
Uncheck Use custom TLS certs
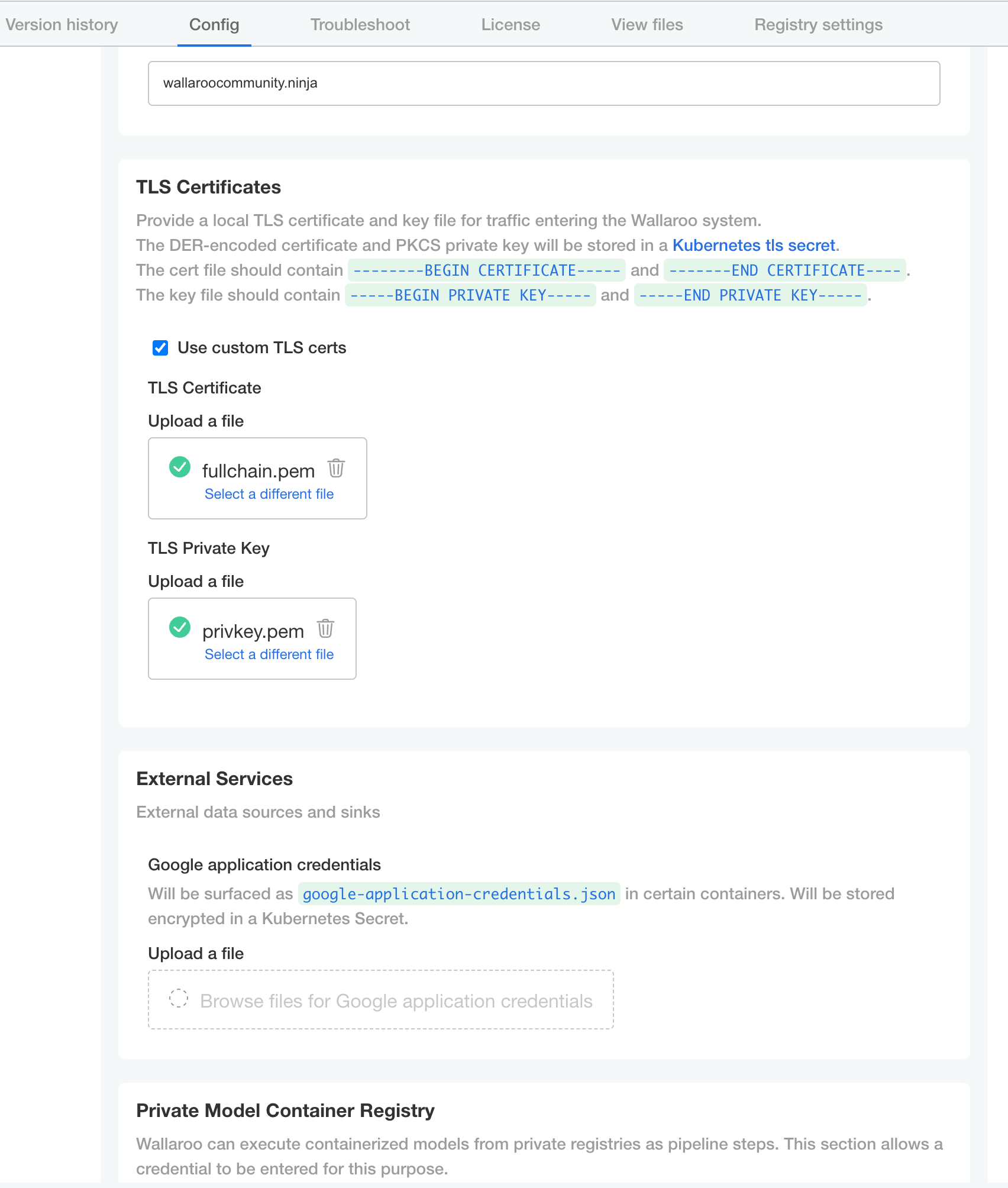160,348
